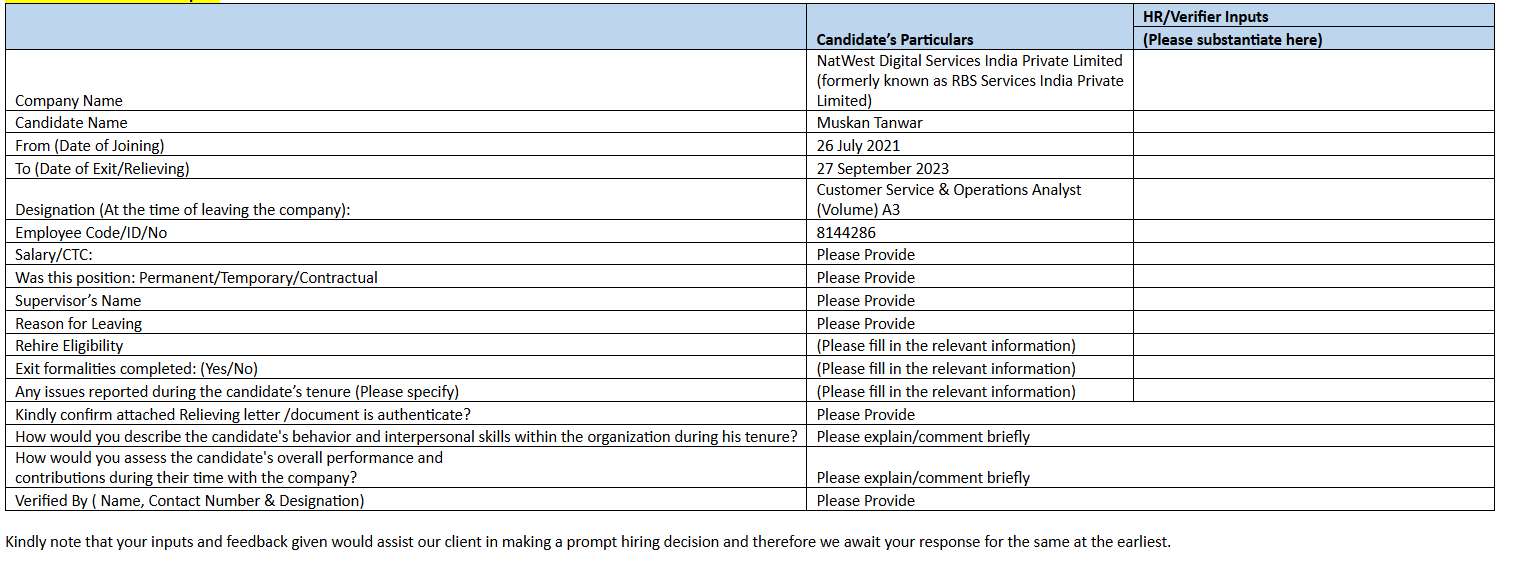Click the NatWest Digital Services company name cell
Viewport: 1533px width, 568px height.
(x=969, y=80)
